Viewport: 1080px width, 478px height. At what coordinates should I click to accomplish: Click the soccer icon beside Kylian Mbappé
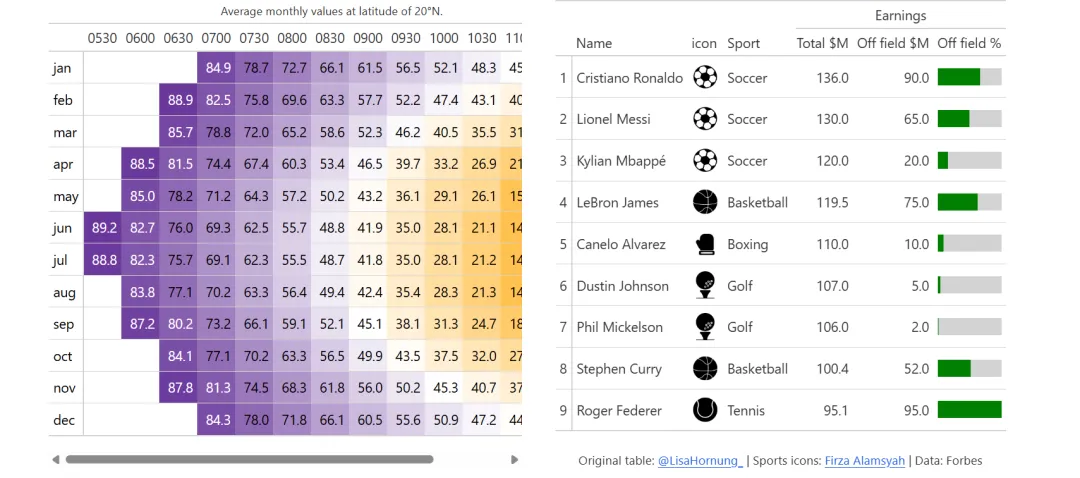click(705, 160)
